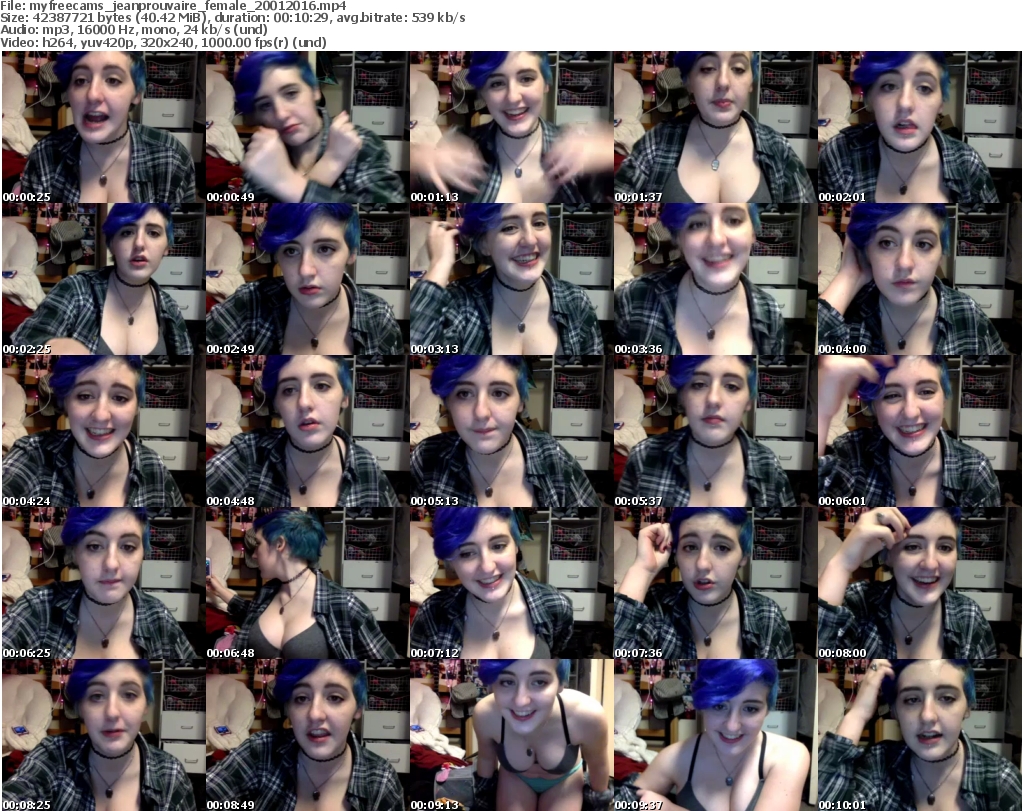Click the frame stamped 00:07:12
The image size is (1024, 811).
[511, 583]
